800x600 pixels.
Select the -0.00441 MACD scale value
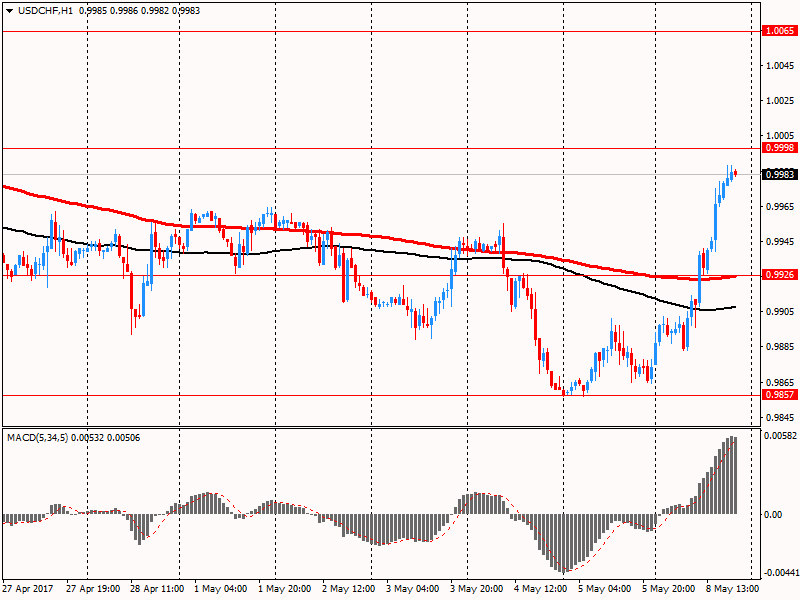[x=780, y=573]
